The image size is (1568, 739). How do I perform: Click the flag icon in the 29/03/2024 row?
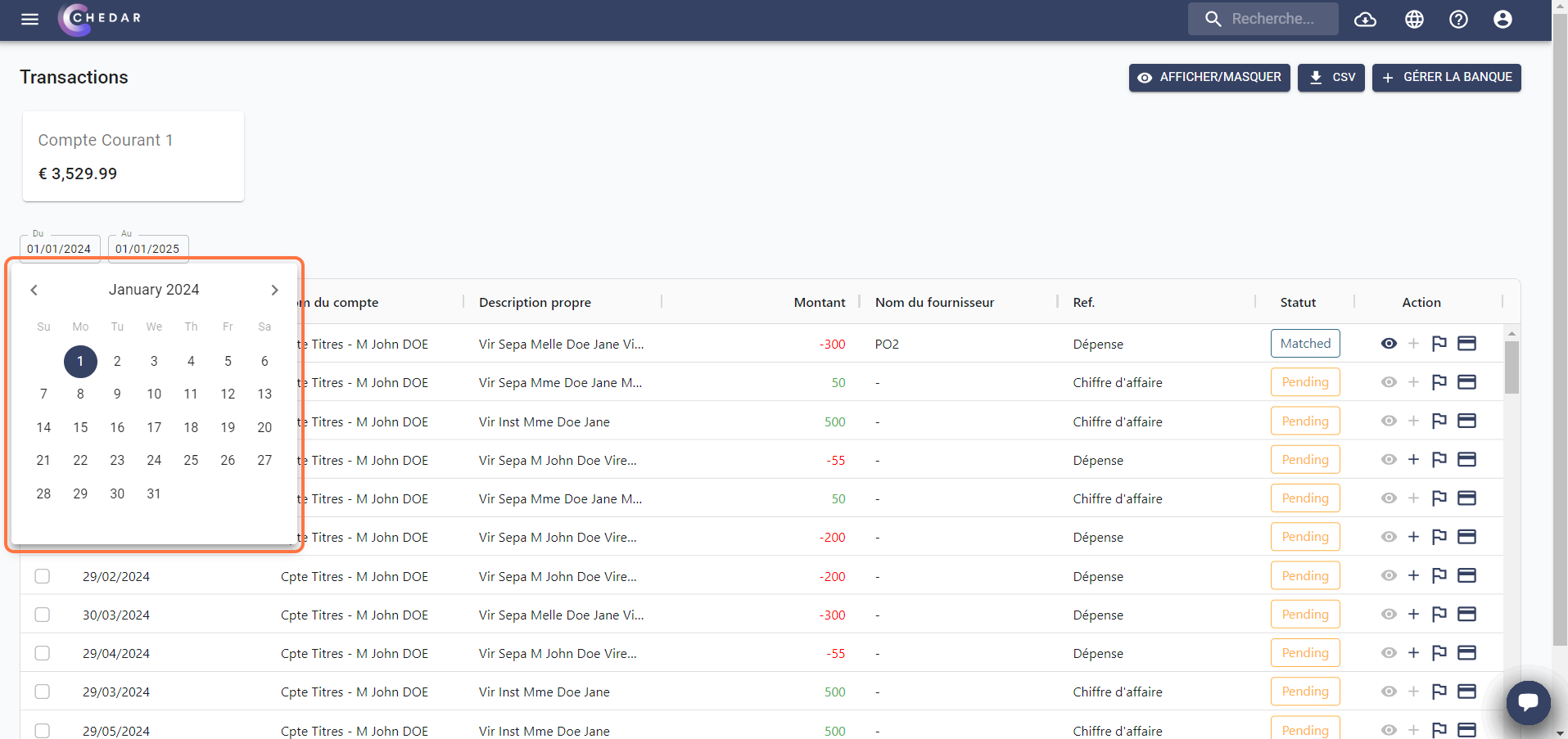click(x=1439, y=692)
